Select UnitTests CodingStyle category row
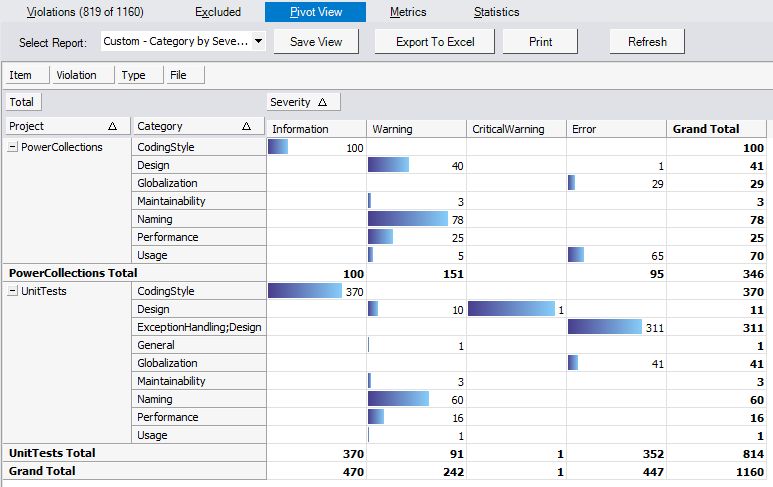The width and height of the screenshot is (773, 487). (199, 291)
